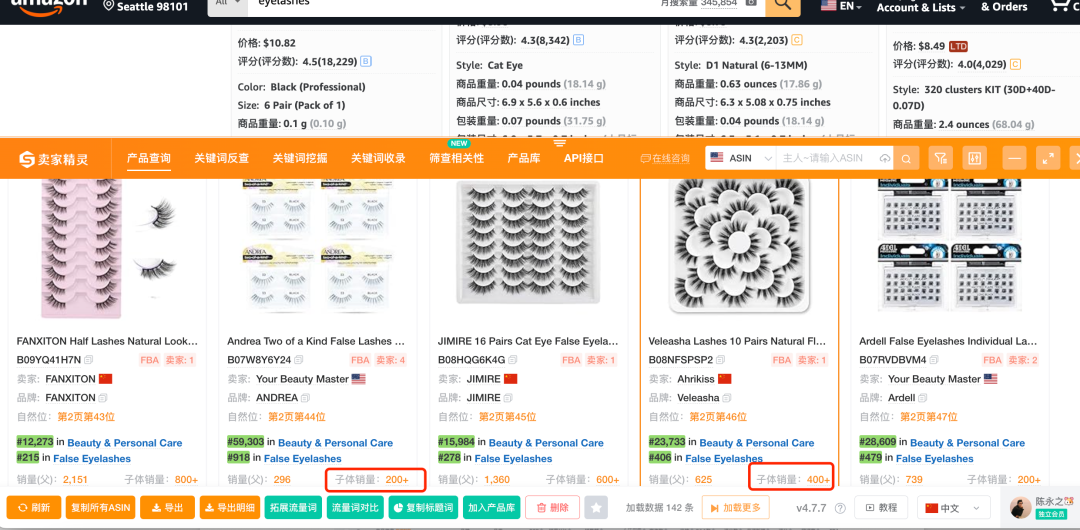Click the 删除 delete button
Screen dimensions: 1080x530
552,508
